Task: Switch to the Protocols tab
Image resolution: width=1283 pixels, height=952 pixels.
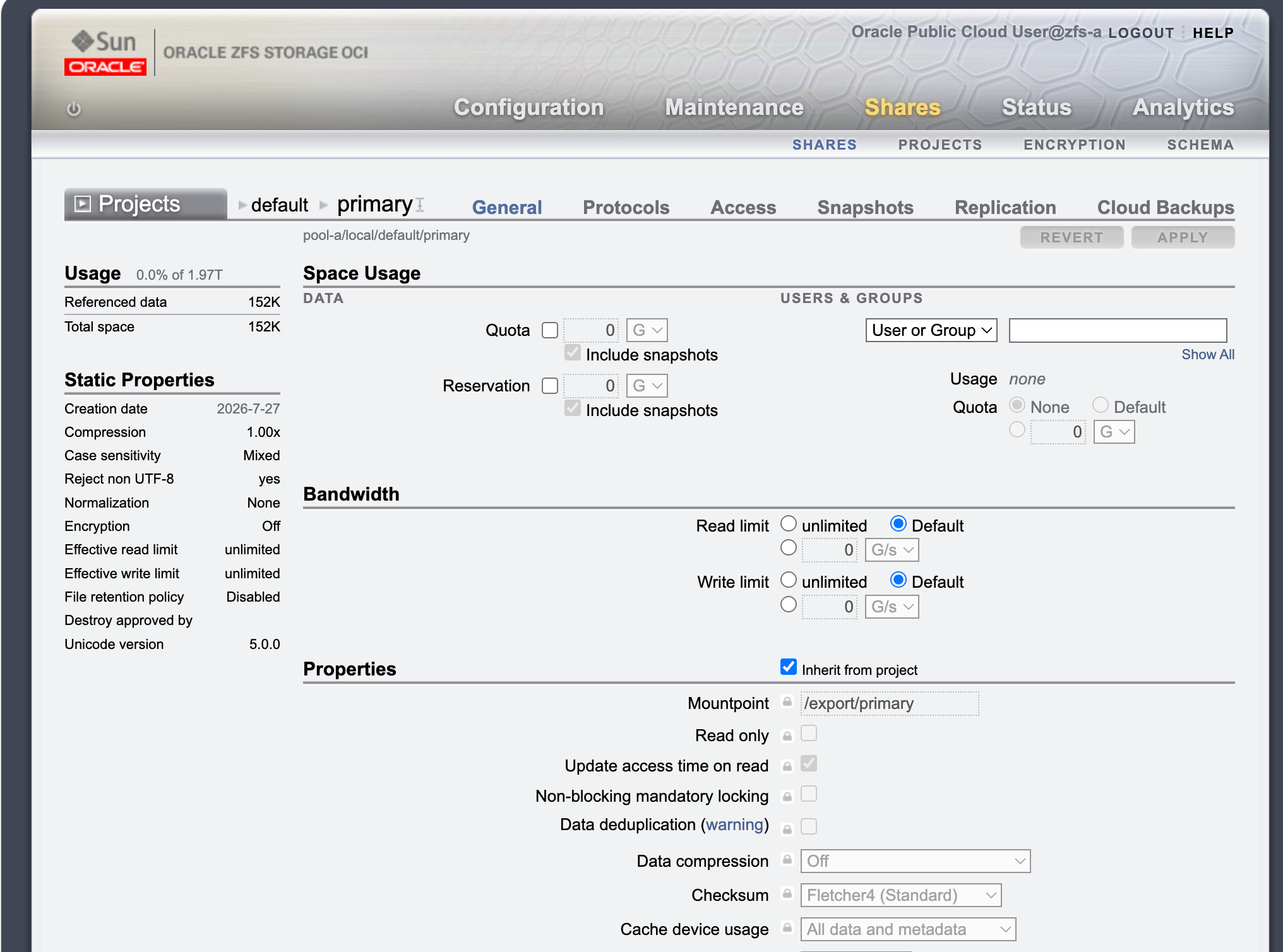Action: tap(626, 207)
